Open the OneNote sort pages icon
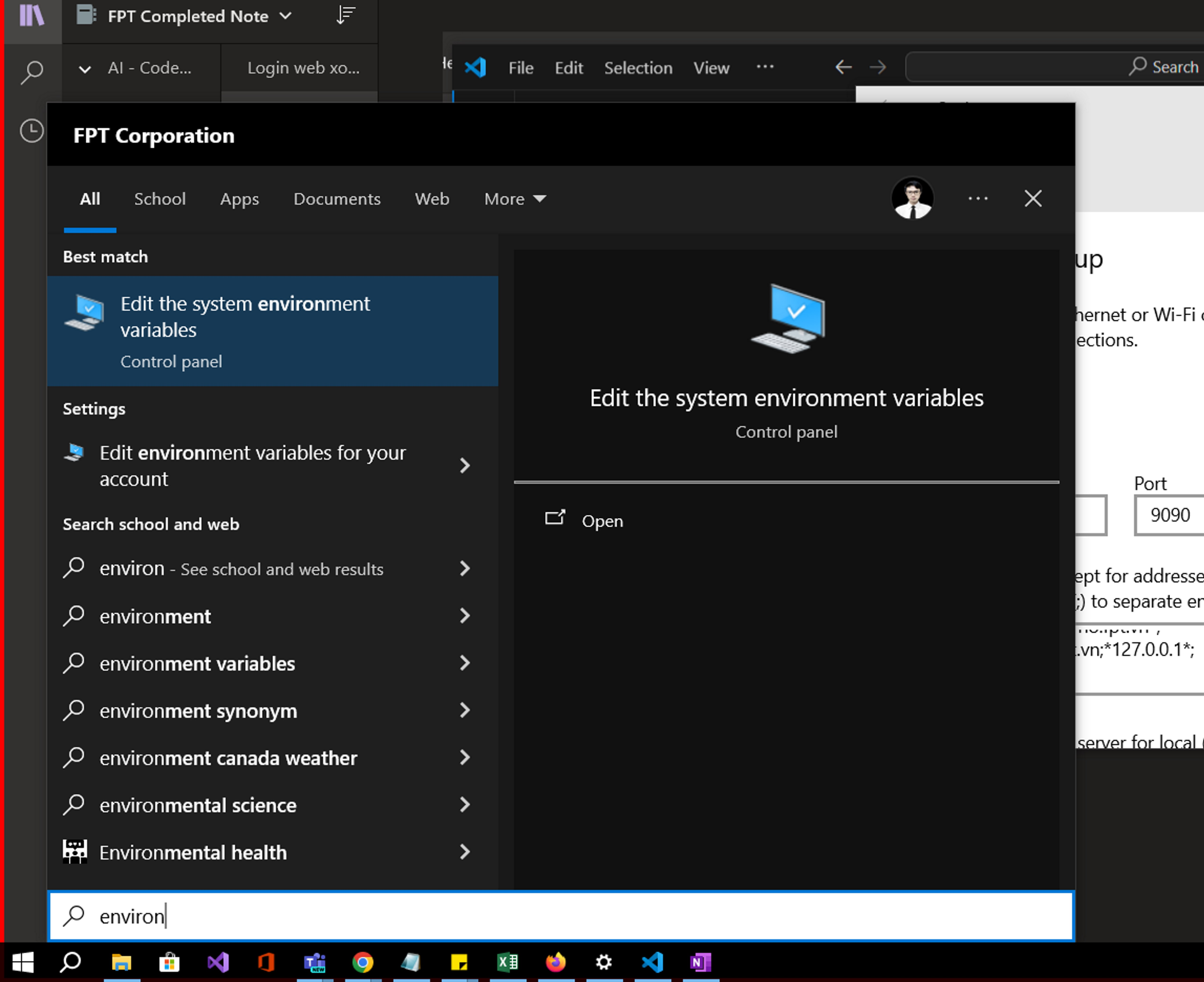This screenshot has height=982, width=1204. coord(345,15)
